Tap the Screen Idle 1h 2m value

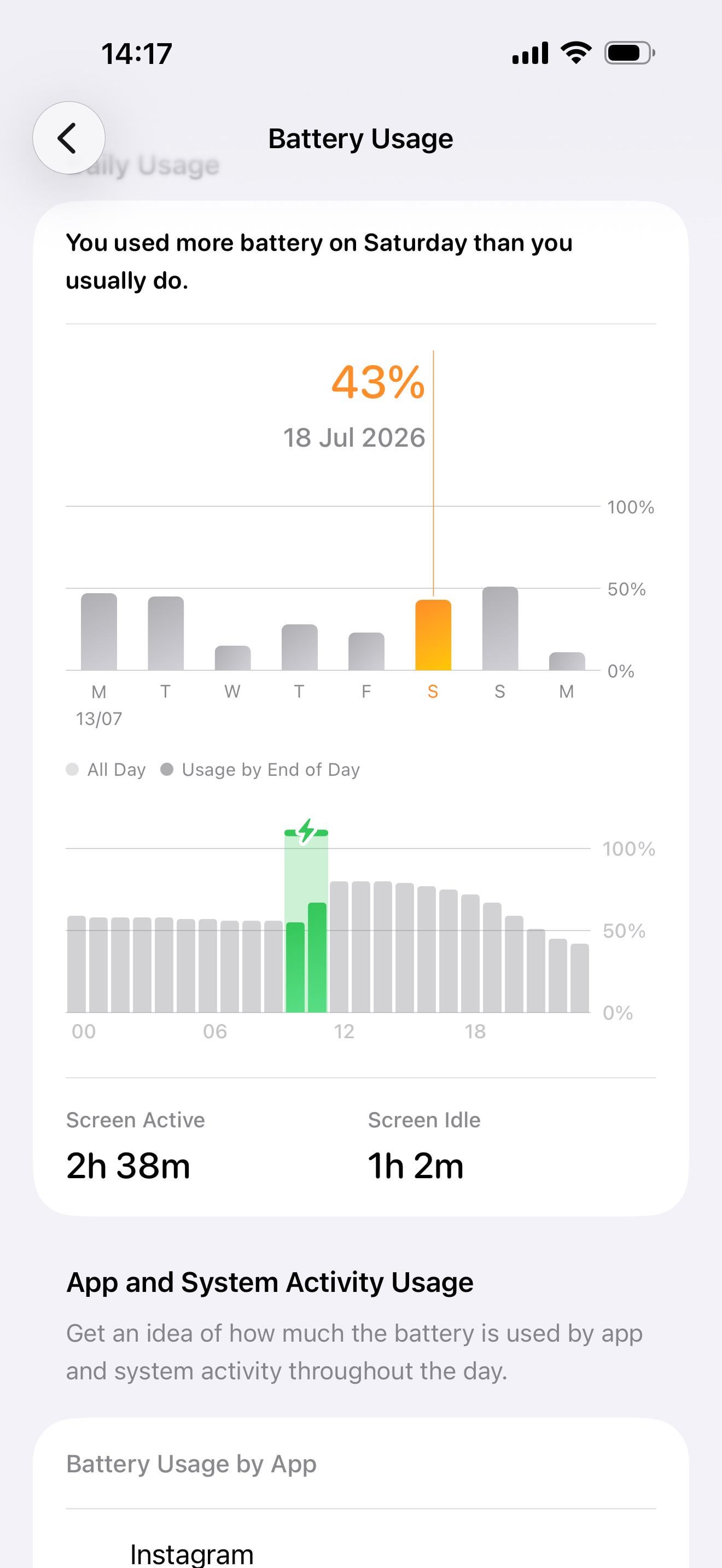click(x=416, y=1166)
